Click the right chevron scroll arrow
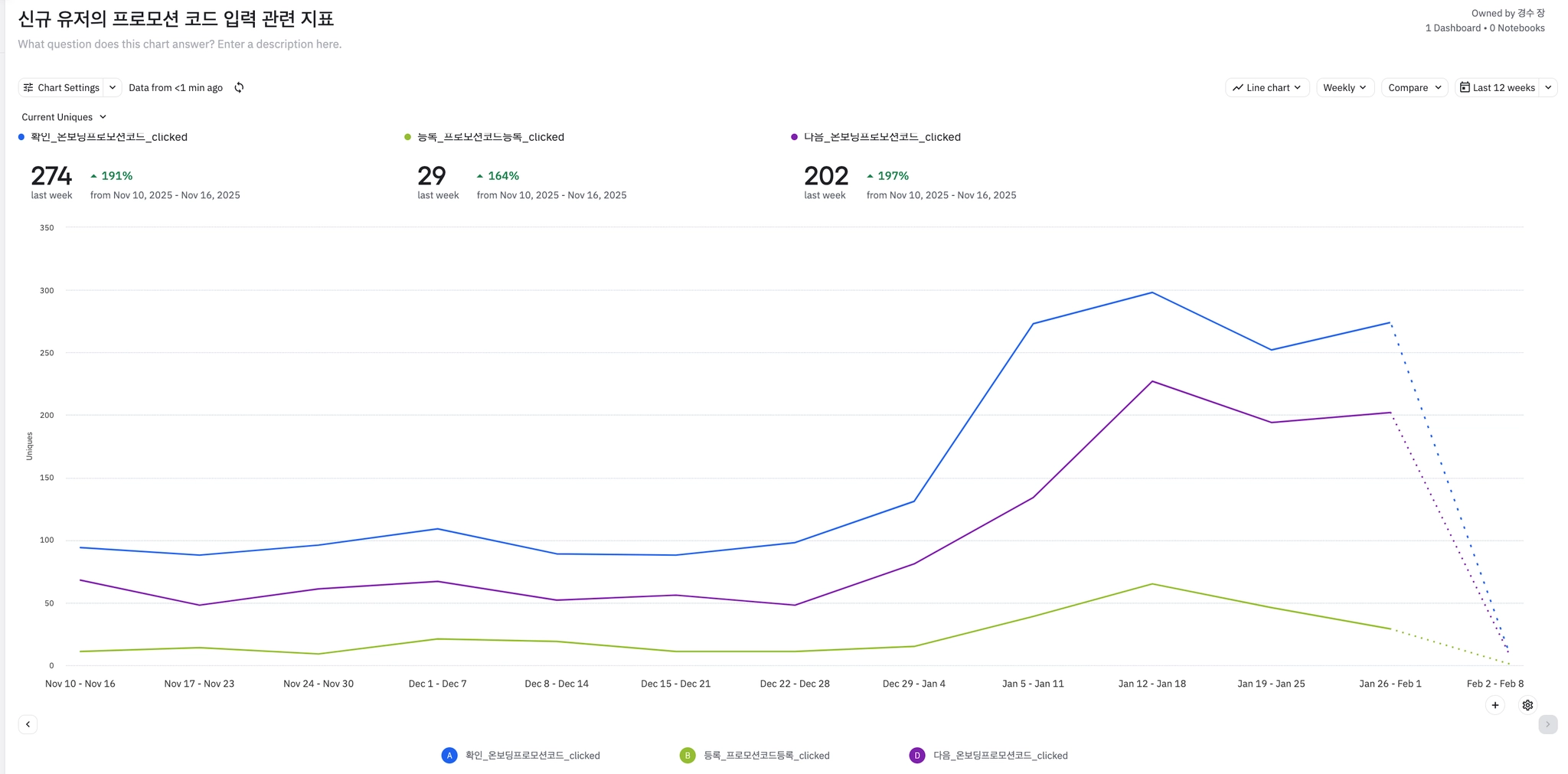Viewport: 1568px width, 774px height. (x=1547, y=724)
